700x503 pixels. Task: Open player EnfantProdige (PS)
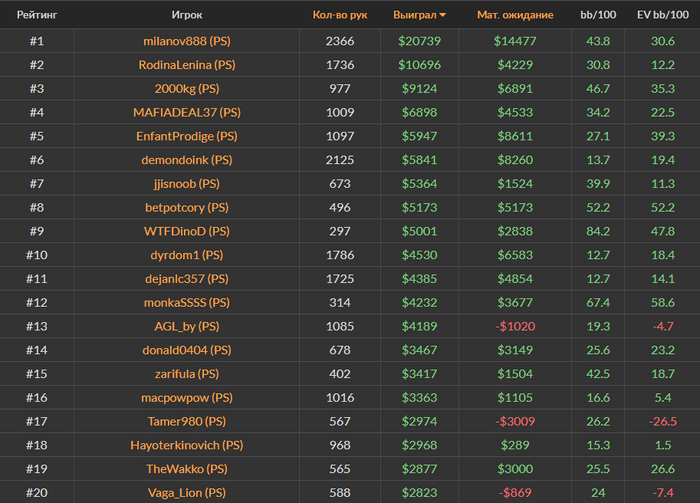[x=187, y=136]
